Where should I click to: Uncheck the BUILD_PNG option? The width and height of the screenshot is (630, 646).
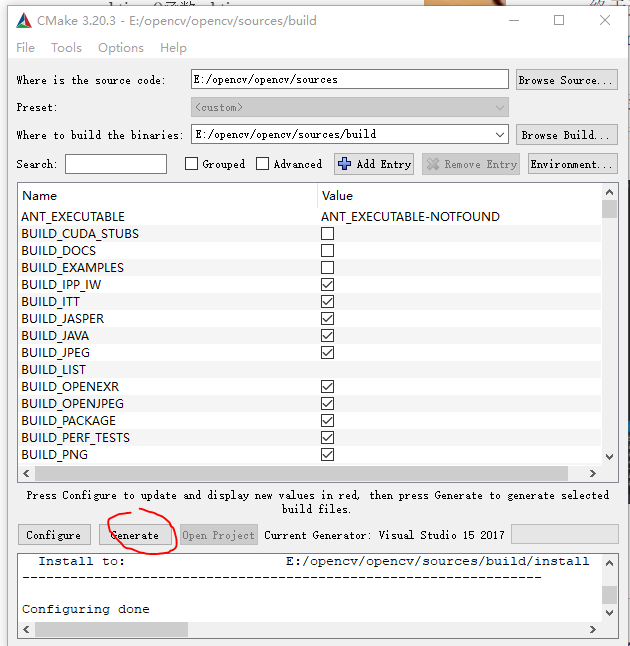pos(328,454)
